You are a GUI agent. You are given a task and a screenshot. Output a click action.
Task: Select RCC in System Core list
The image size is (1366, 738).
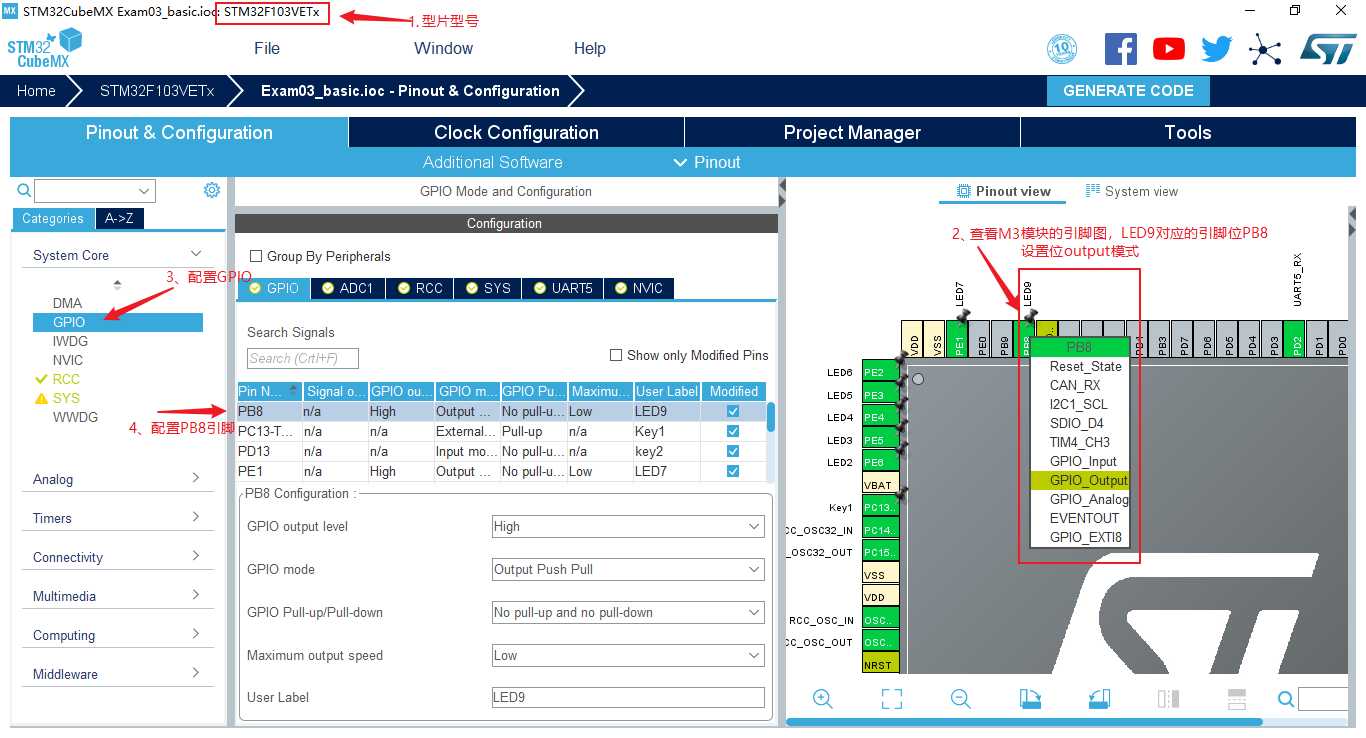[66, 379]
